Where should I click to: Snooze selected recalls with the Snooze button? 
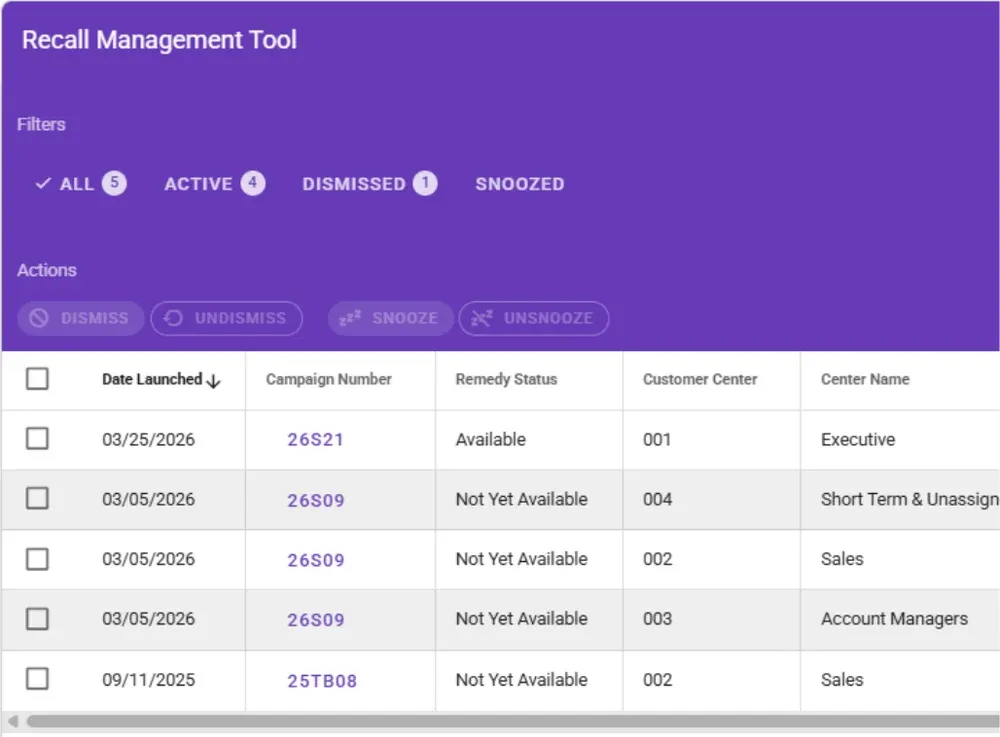coord(390,318)
